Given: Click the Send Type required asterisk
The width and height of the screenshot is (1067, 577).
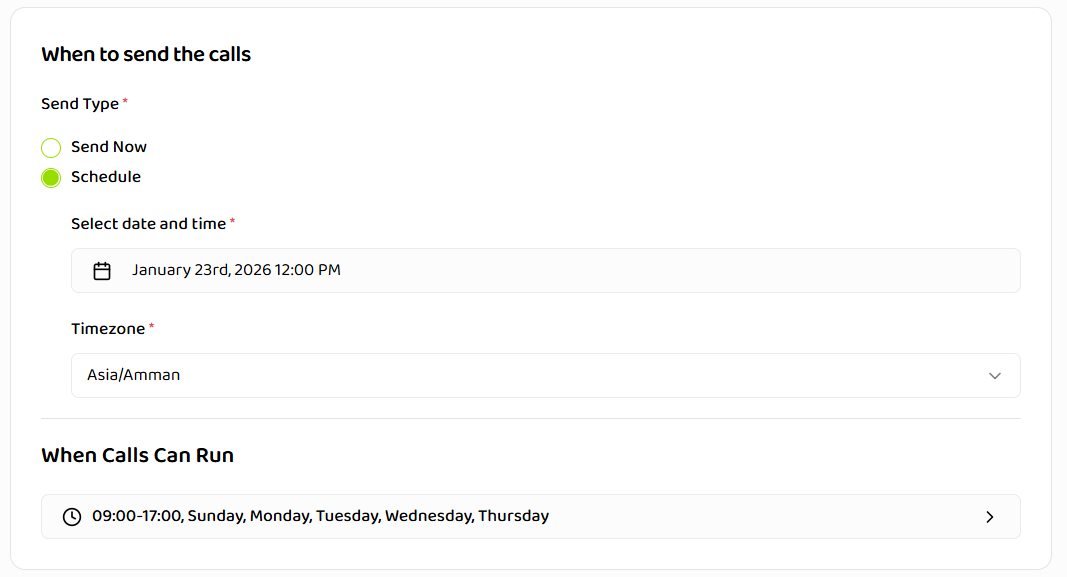Looking at the screenshot, I should [126, 100].
